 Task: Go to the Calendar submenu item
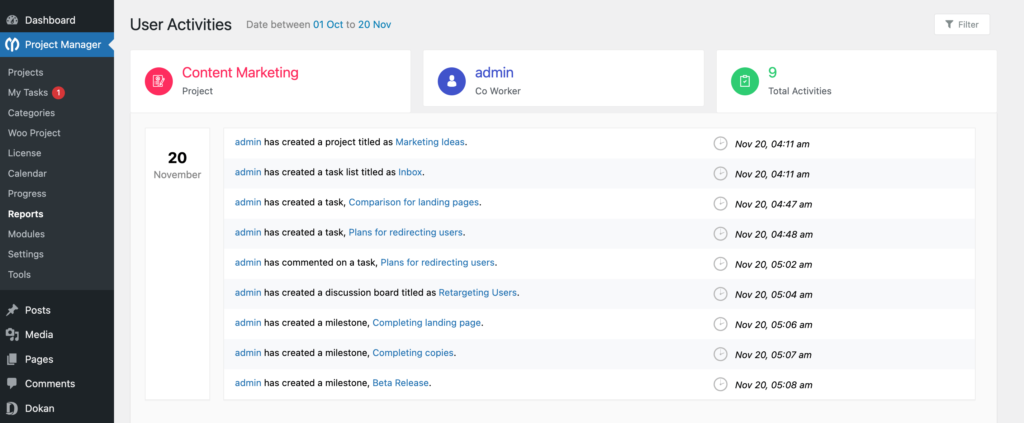tap(27, 173)
